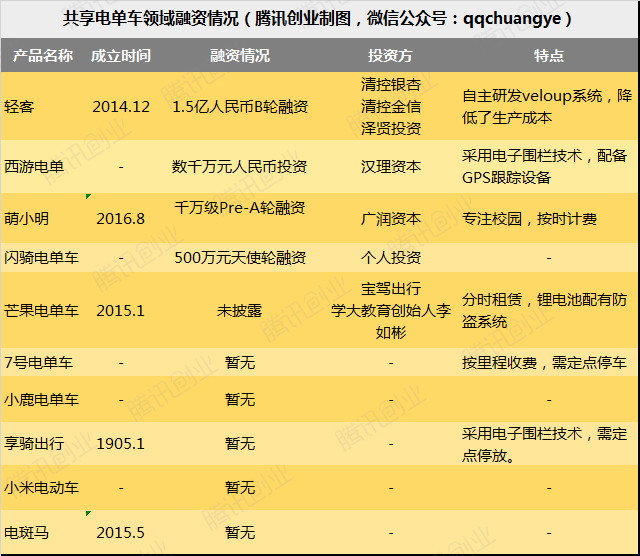This screenshot has width=640, height=556.
Task: Click the product name 轻客
Action: [19, 107]
